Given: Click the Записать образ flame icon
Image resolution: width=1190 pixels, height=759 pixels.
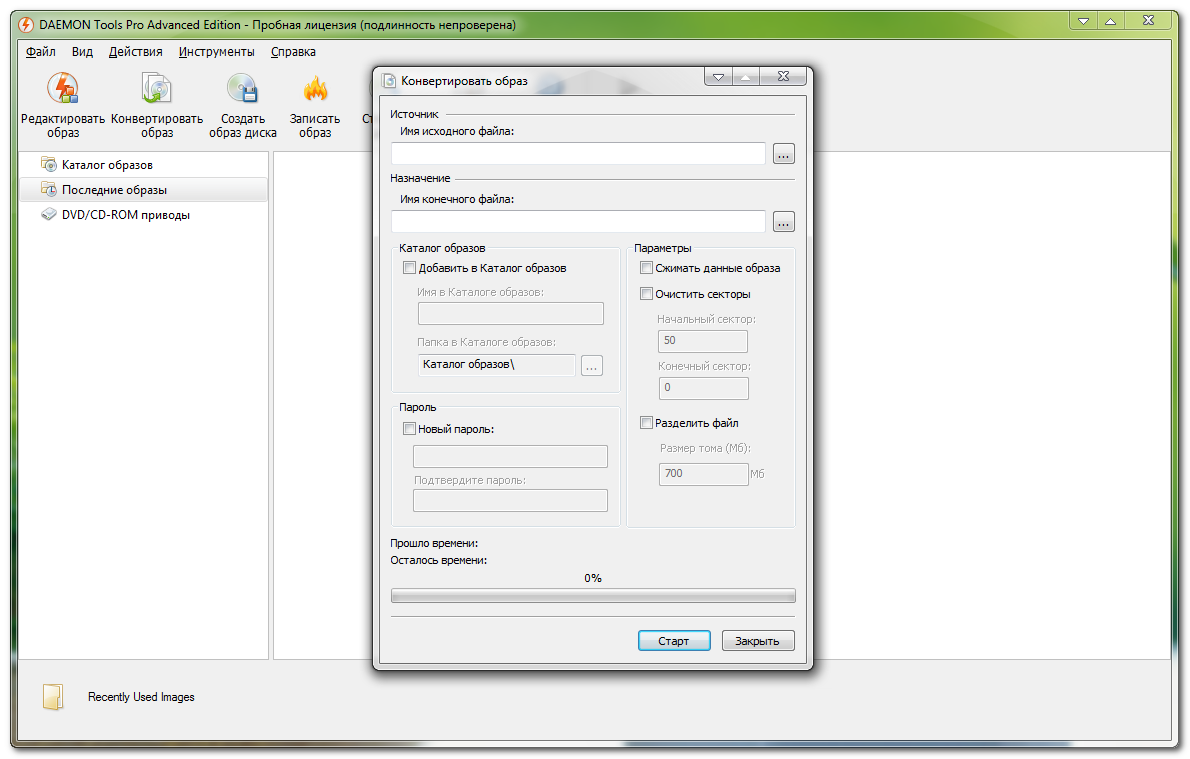Looking at the screenshot, I should [315, 90].
